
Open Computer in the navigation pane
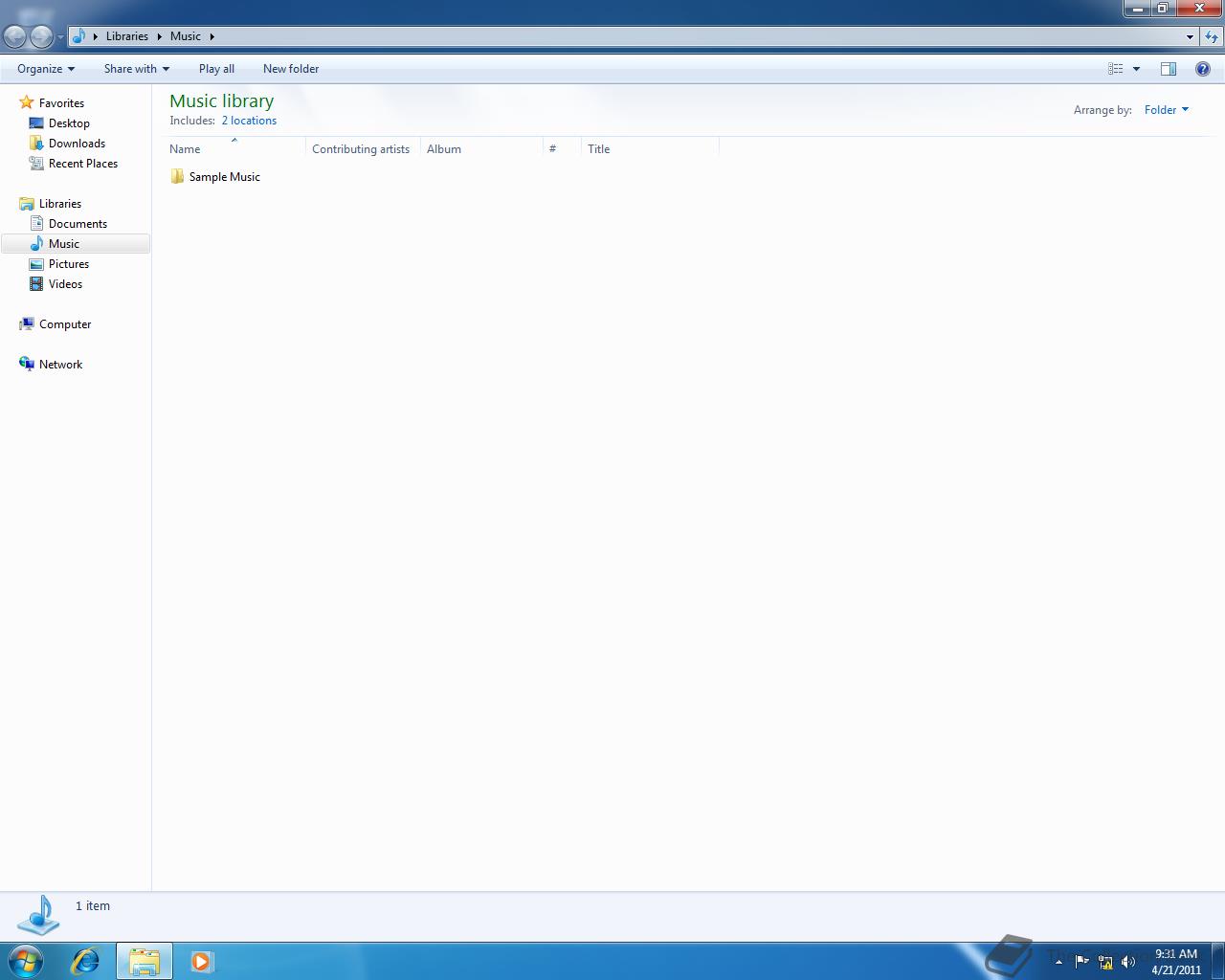(x=65, y=324)
